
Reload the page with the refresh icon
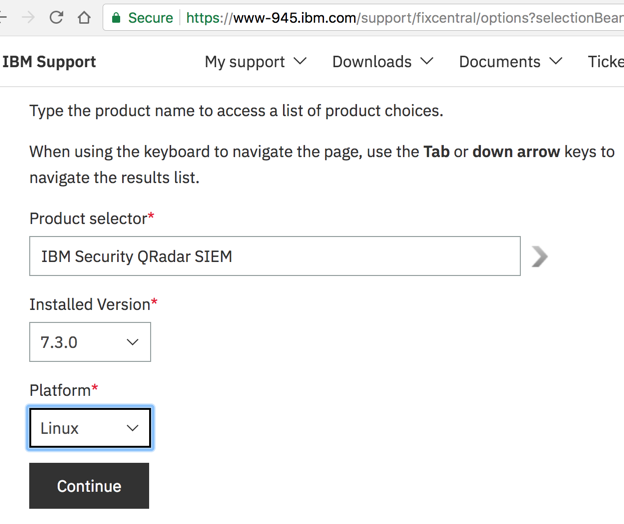[x=56, y=17]
